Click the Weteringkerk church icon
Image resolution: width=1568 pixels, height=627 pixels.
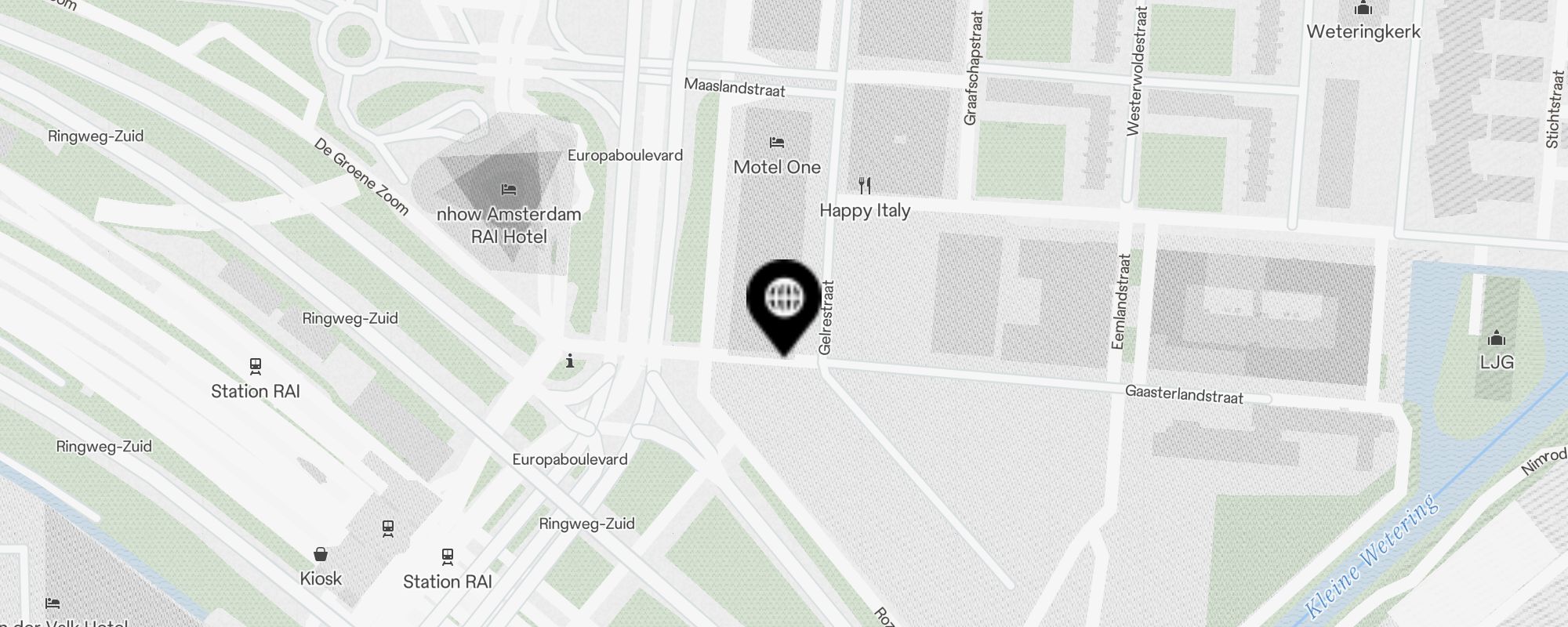(x=1363, y=8)
